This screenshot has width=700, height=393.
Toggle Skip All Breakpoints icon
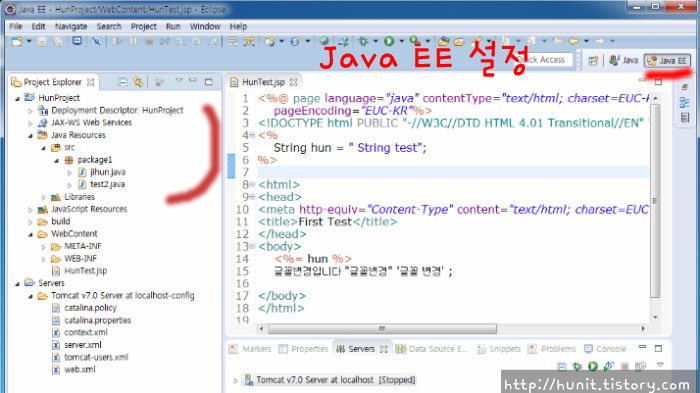[x=96, y=42]
